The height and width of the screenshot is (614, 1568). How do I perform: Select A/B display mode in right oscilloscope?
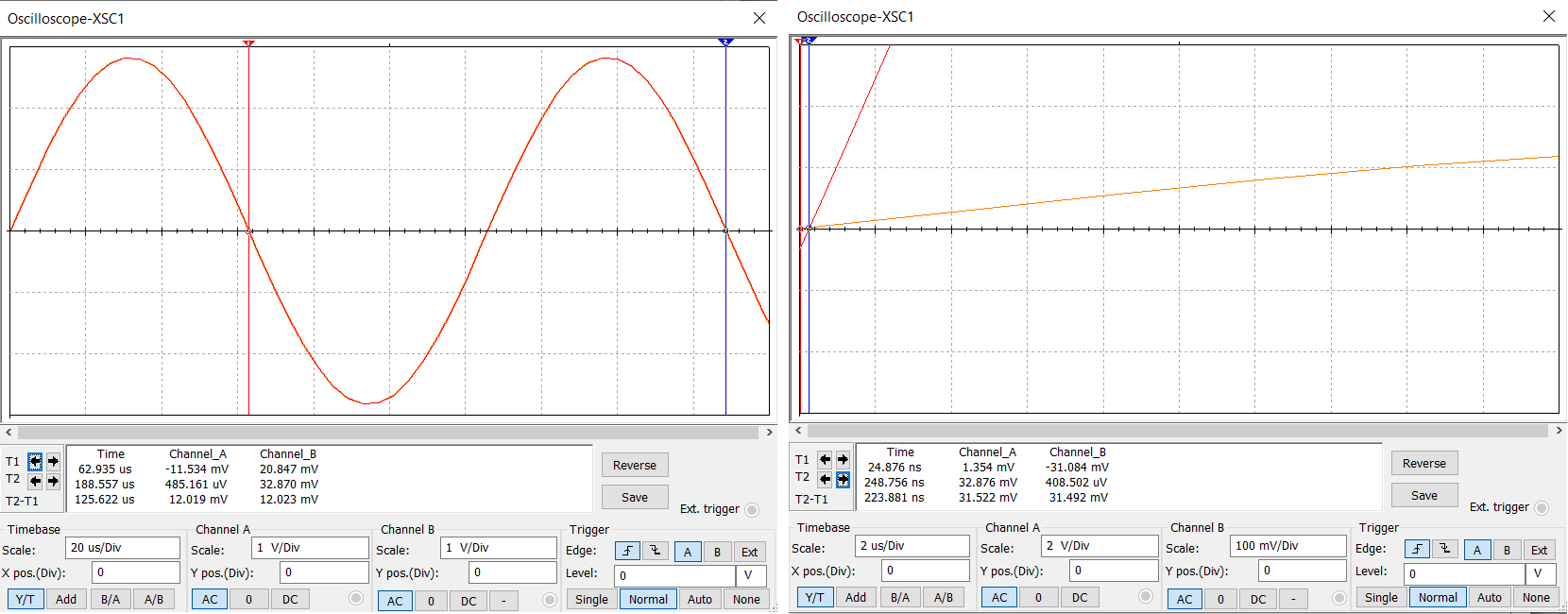tap(944, 597)
